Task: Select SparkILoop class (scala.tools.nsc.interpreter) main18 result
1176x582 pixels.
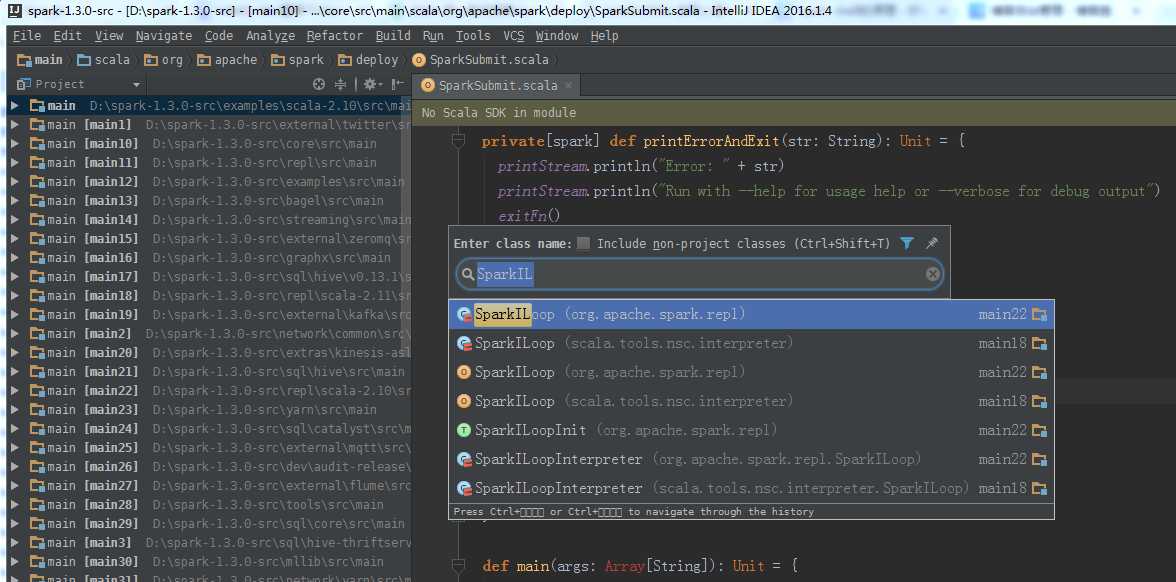Action: (x=752, y=344)
